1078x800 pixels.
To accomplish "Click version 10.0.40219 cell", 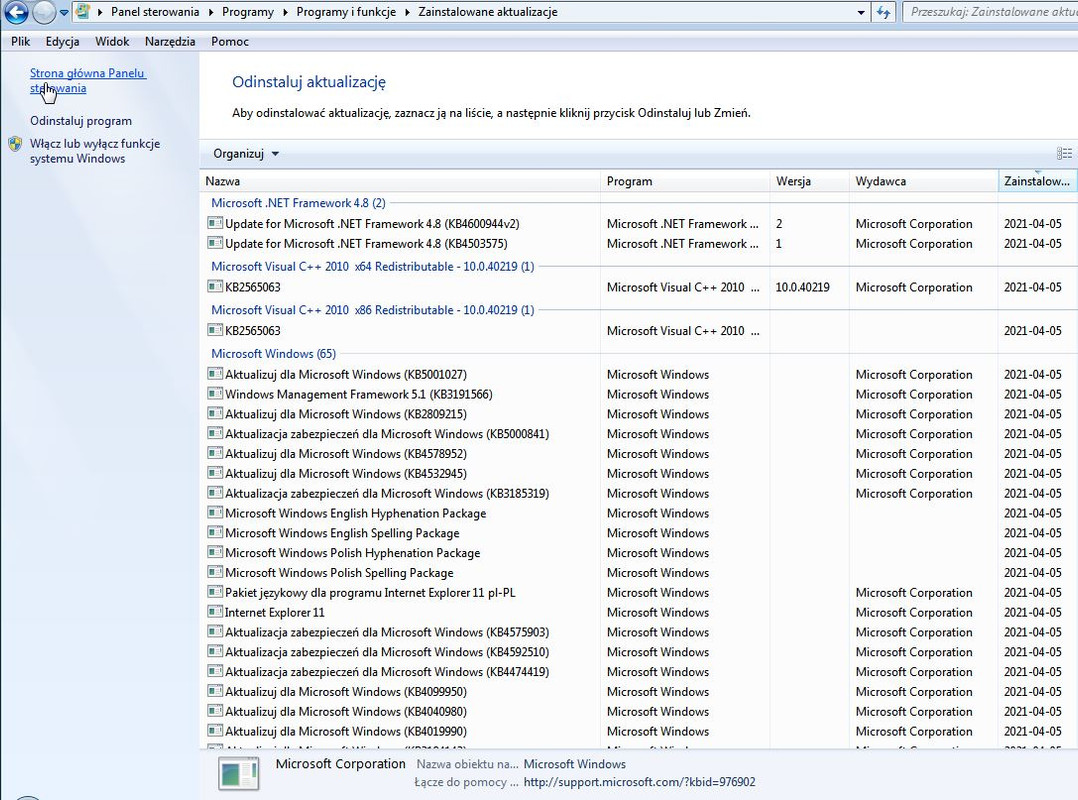I will click(x=802, y=287).
